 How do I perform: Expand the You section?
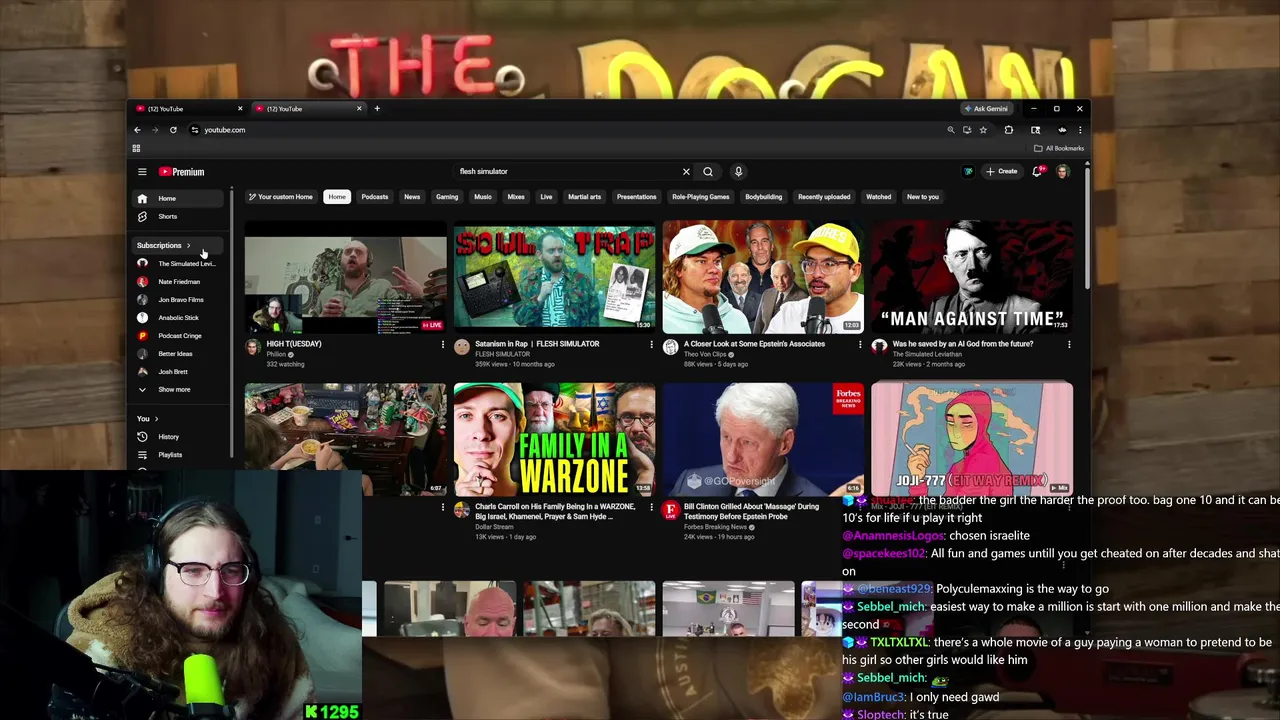click(x=148, y=419)
